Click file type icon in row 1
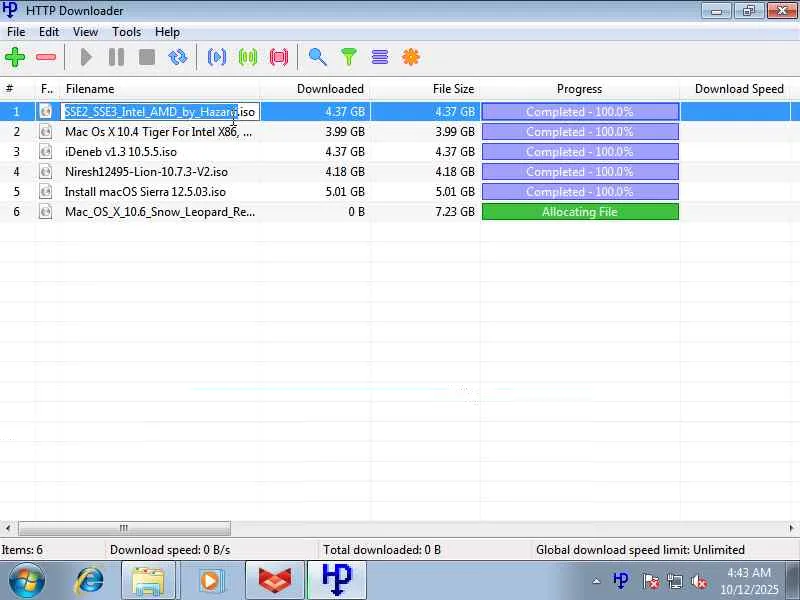This screenshot has height=600, width=800. pos(45,111)
